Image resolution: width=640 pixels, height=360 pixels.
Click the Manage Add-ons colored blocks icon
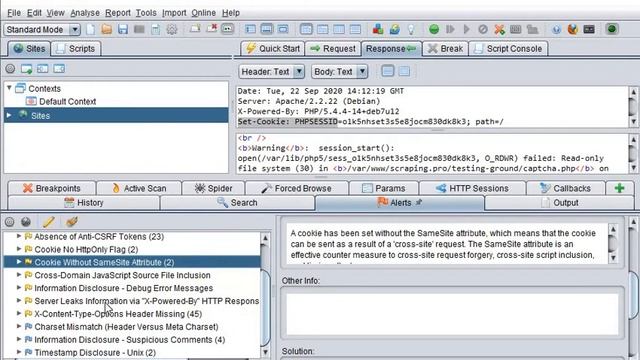click(x=378, y=29)
